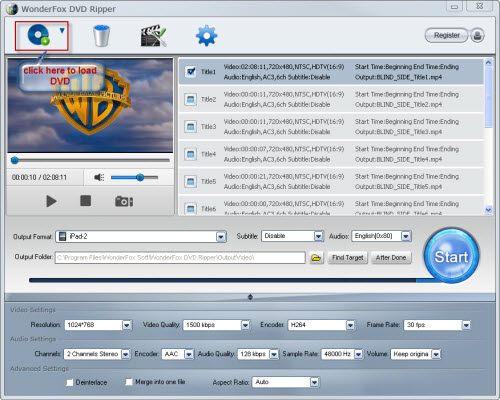Click the Output Folder path field
The width and height of the screenshot is (500, 400).
tap(180, 258)
